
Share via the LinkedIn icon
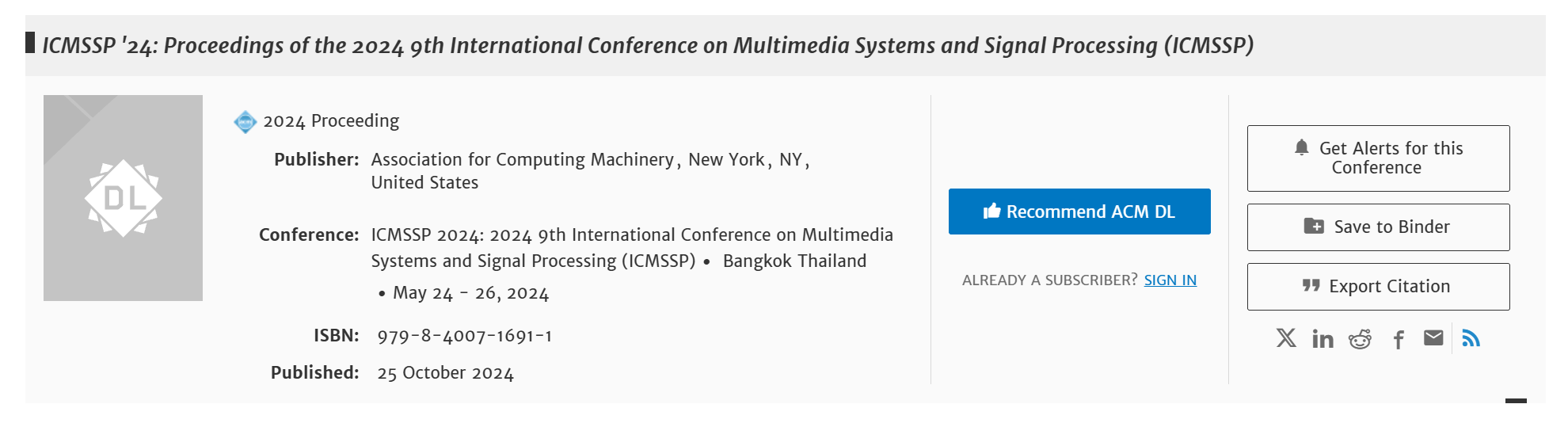click(x=1323, y=339)
